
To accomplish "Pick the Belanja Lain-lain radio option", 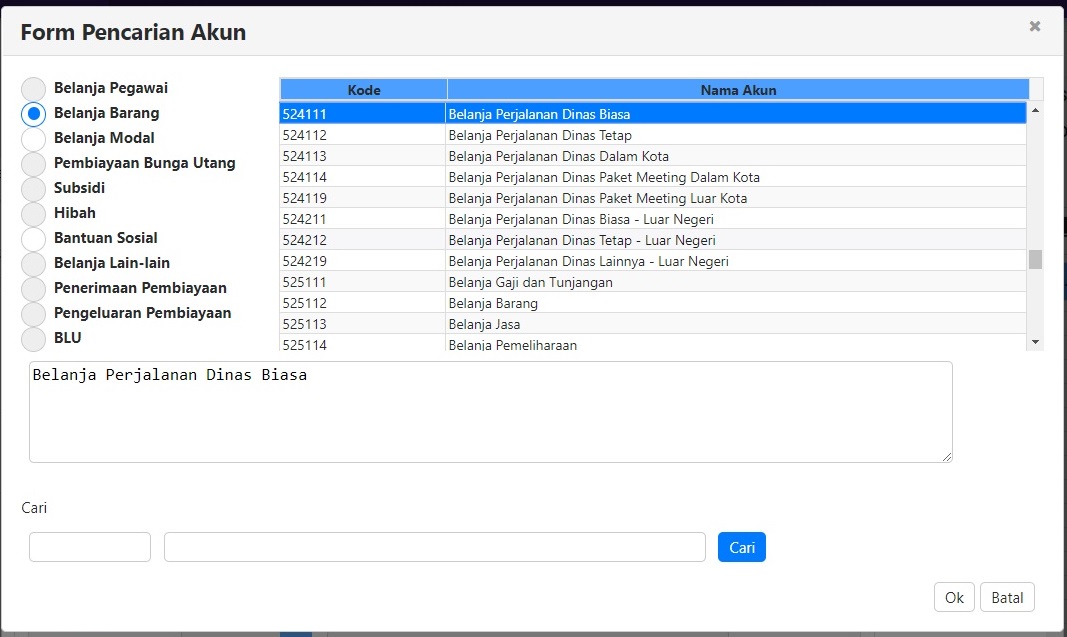I will coord(33,264).
